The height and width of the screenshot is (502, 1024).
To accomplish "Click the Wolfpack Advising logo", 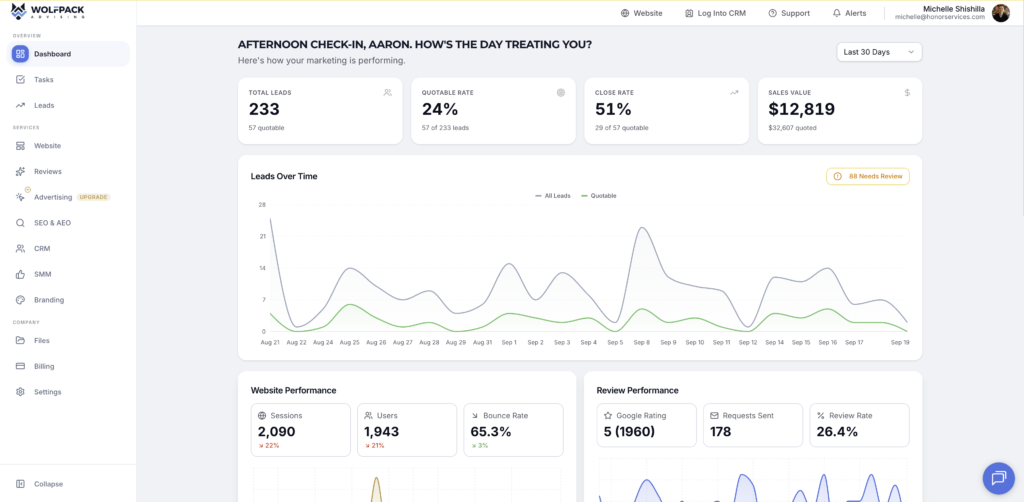I will 47,11.
